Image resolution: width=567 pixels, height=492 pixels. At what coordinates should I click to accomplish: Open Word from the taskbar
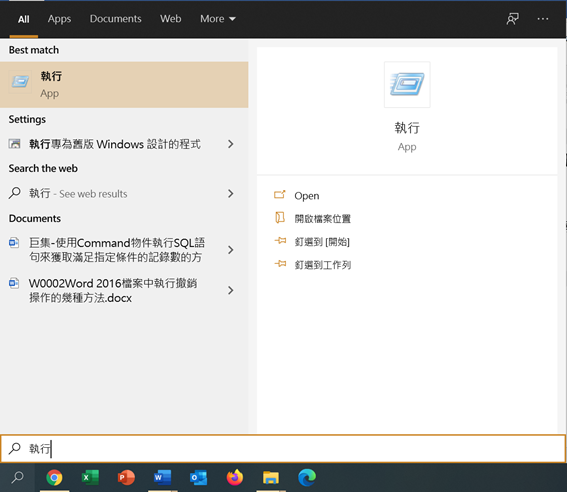tap(162, 478)
